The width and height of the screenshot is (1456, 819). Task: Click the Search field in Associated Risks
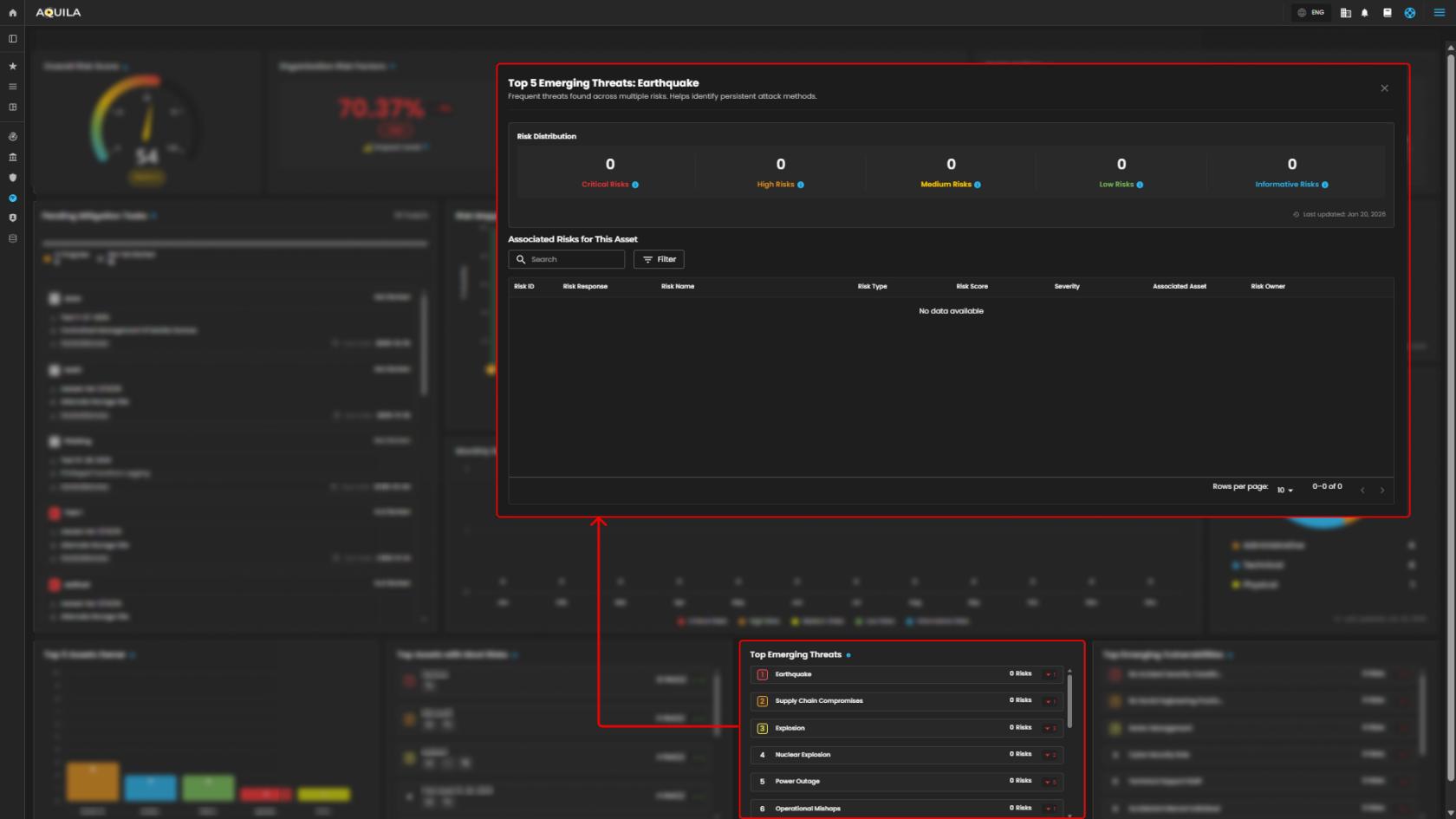click(572, 259)
